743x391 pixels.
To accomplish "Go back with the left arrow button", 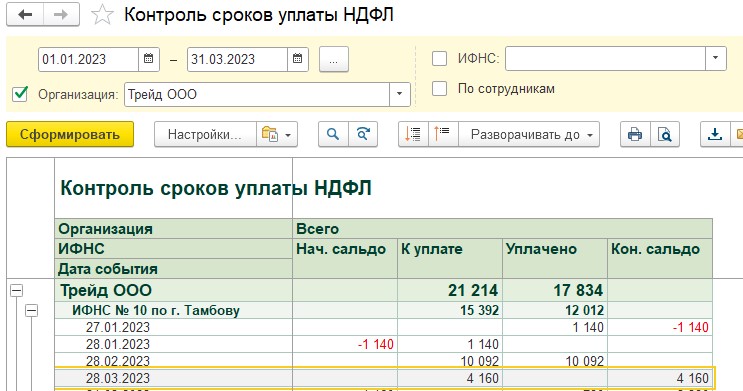I will pos(25,15).
